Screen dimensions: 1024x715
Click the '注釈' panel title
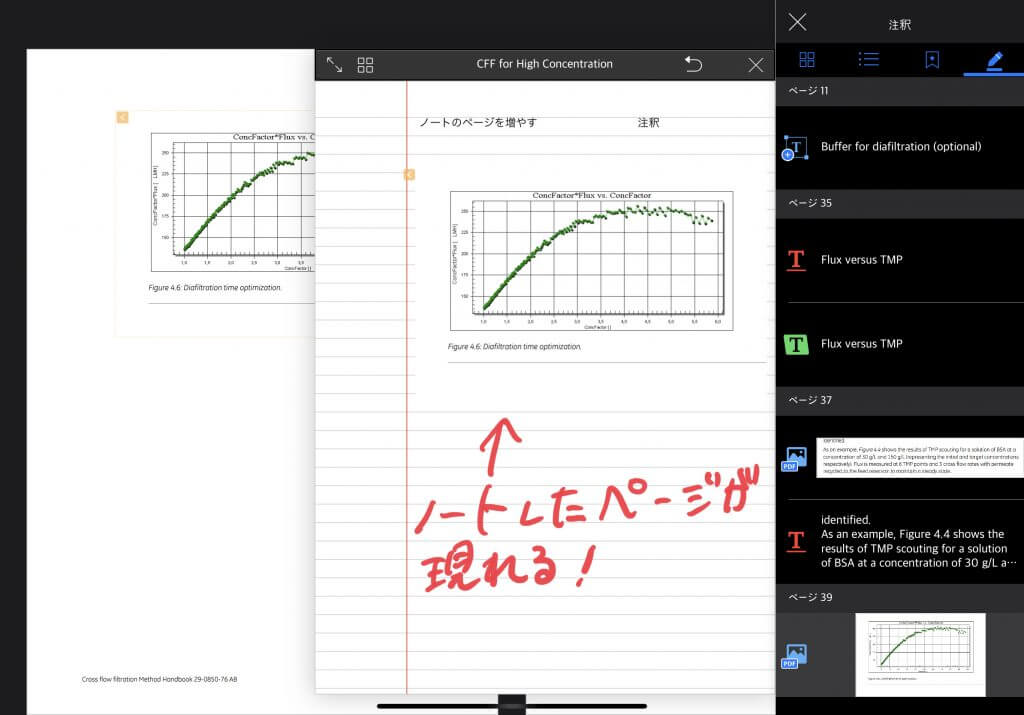click(x=899, y=25)
